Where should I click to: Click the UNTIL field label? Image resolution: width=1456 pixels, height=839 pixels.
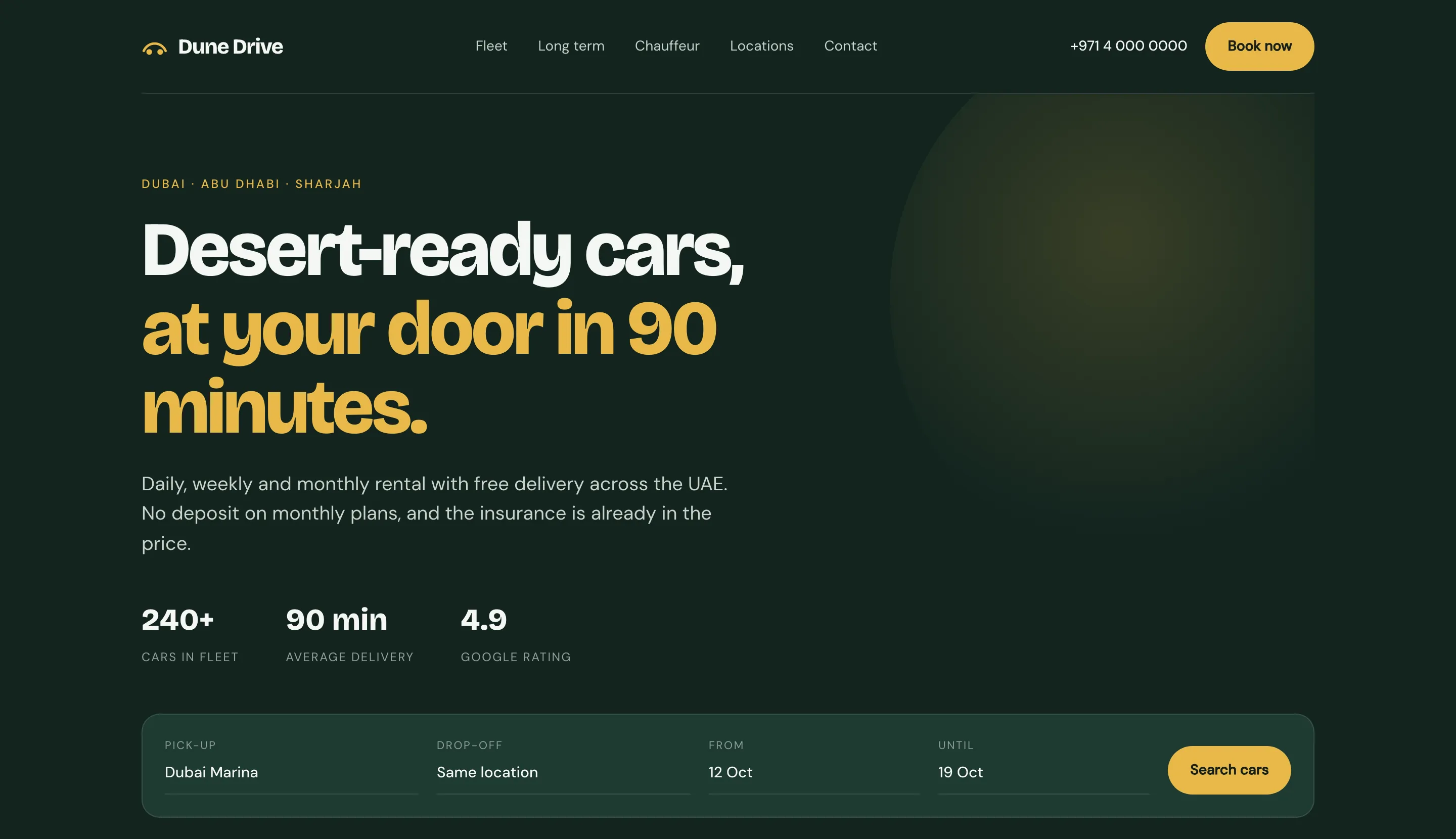click(x=955, y=745)
